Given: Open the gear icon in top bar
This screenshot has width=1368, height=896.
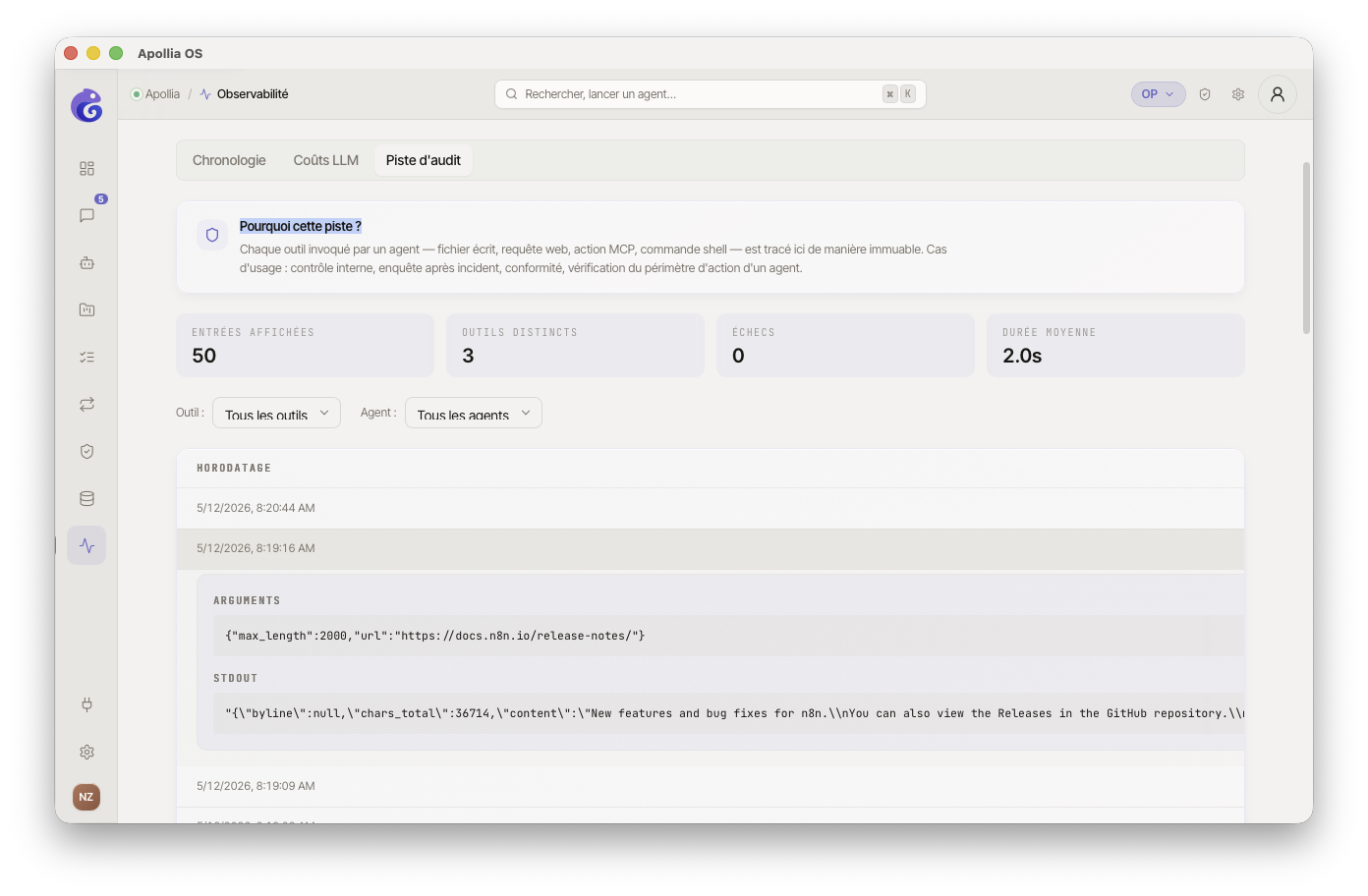Looking at the screenshot, I should click(1238, 94).
